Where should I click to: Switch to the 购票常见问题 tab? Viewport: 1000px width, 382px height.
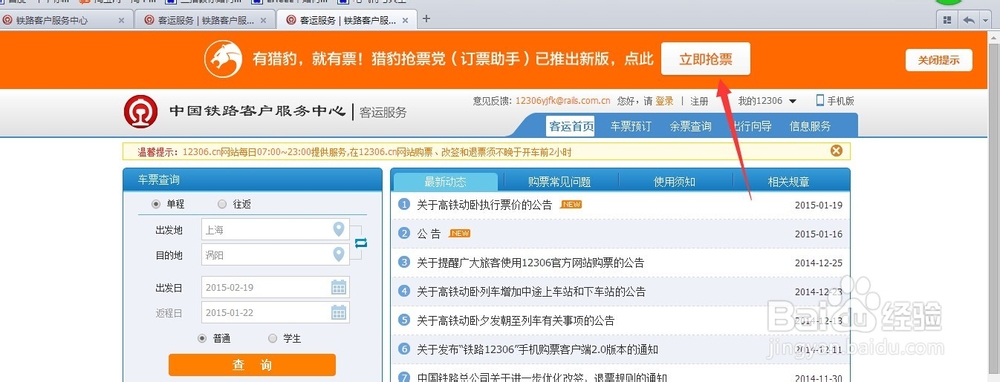(559, 182)
